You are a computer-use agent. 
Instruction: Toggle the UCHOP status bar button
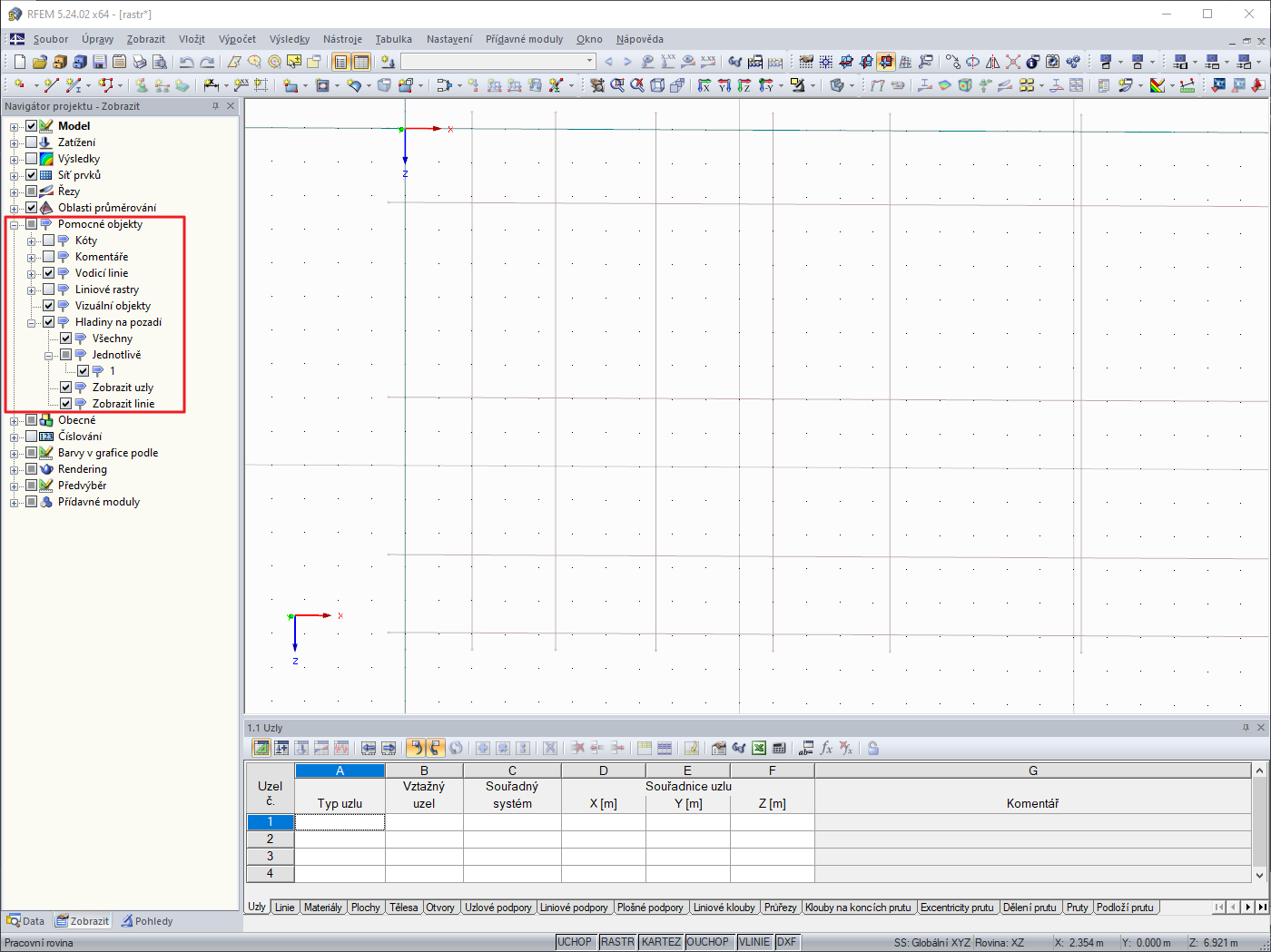575,942
